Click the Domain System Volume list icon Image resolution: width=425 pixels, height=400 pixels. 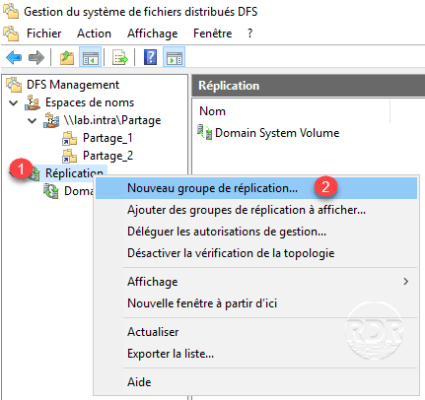pyautogui.click(x=204, y=132)
